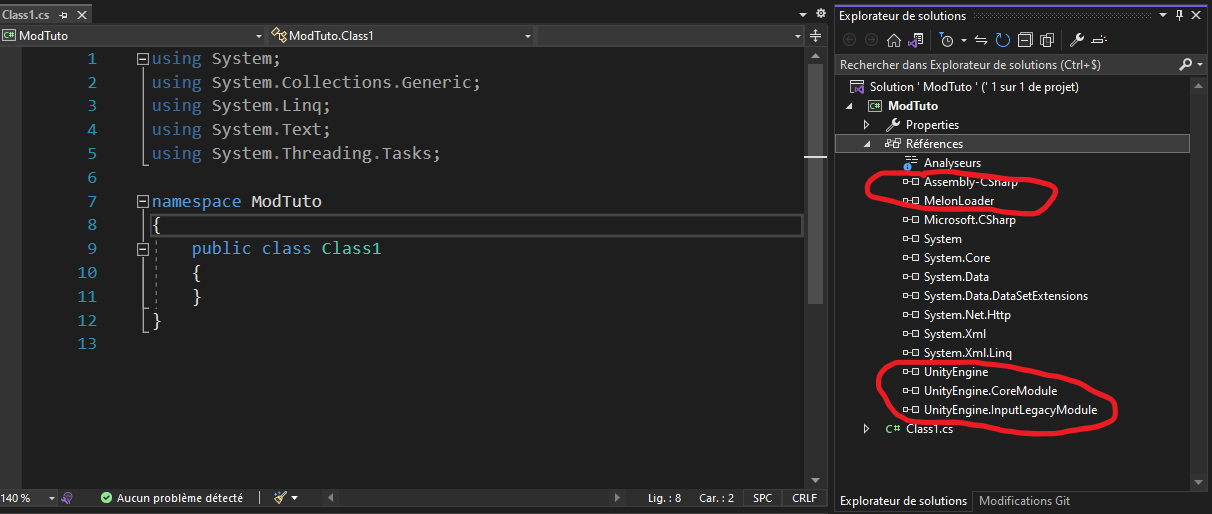Click the Rechercher dans Explorateur search field
This screenshot has width=1212, height=514.
(1005, 64)
